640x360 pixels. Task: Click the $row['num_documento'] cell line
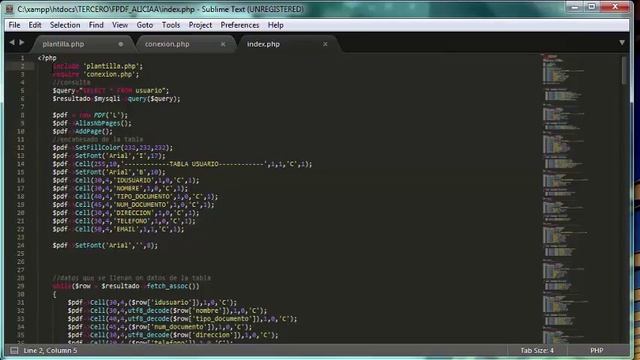pos(160,327)
